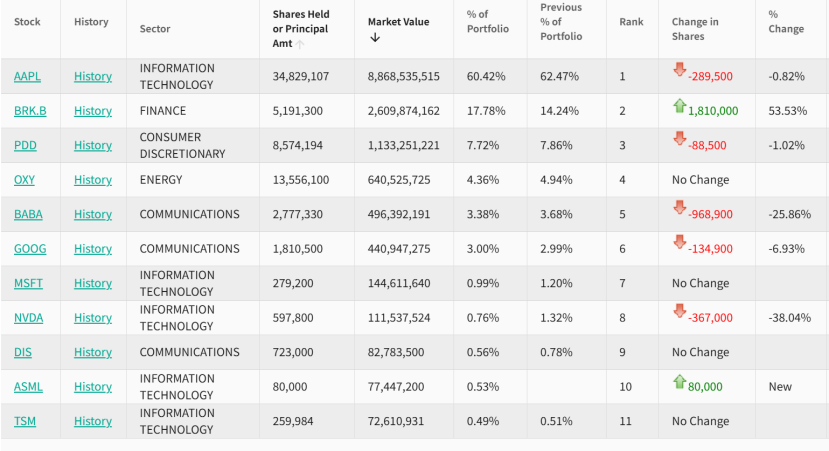View History for NVDA

click(93, 318)
